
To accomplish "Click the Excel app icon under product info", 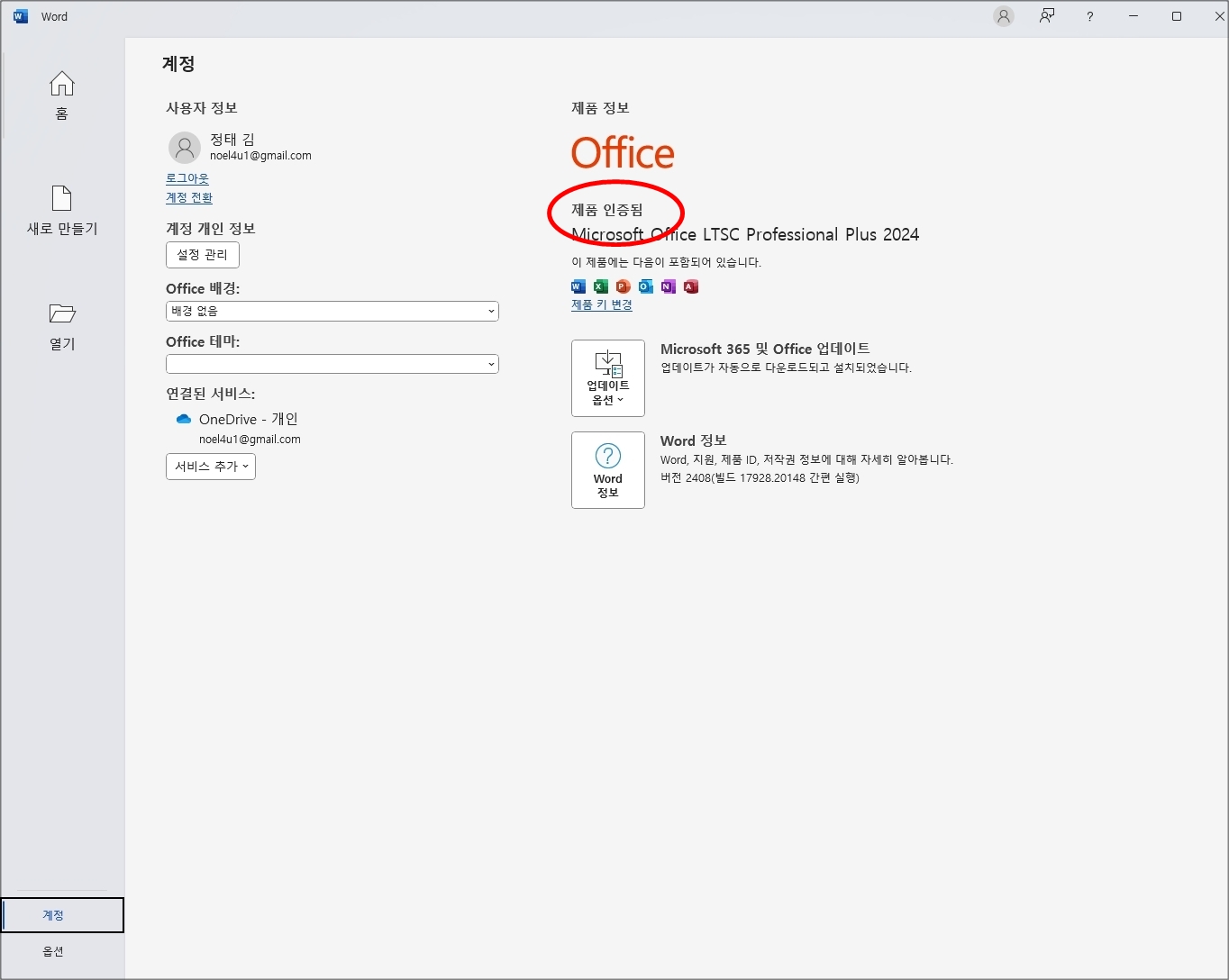I will (601, 286).
